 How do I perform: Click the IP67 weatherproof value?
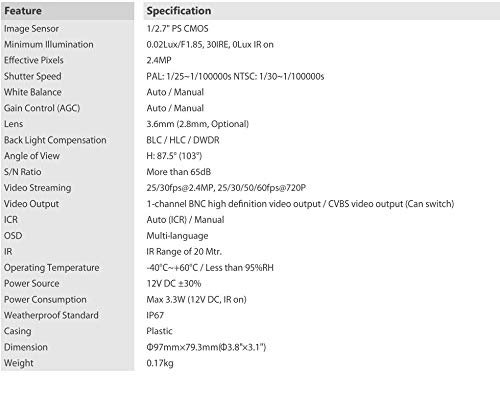pos(155,315)
